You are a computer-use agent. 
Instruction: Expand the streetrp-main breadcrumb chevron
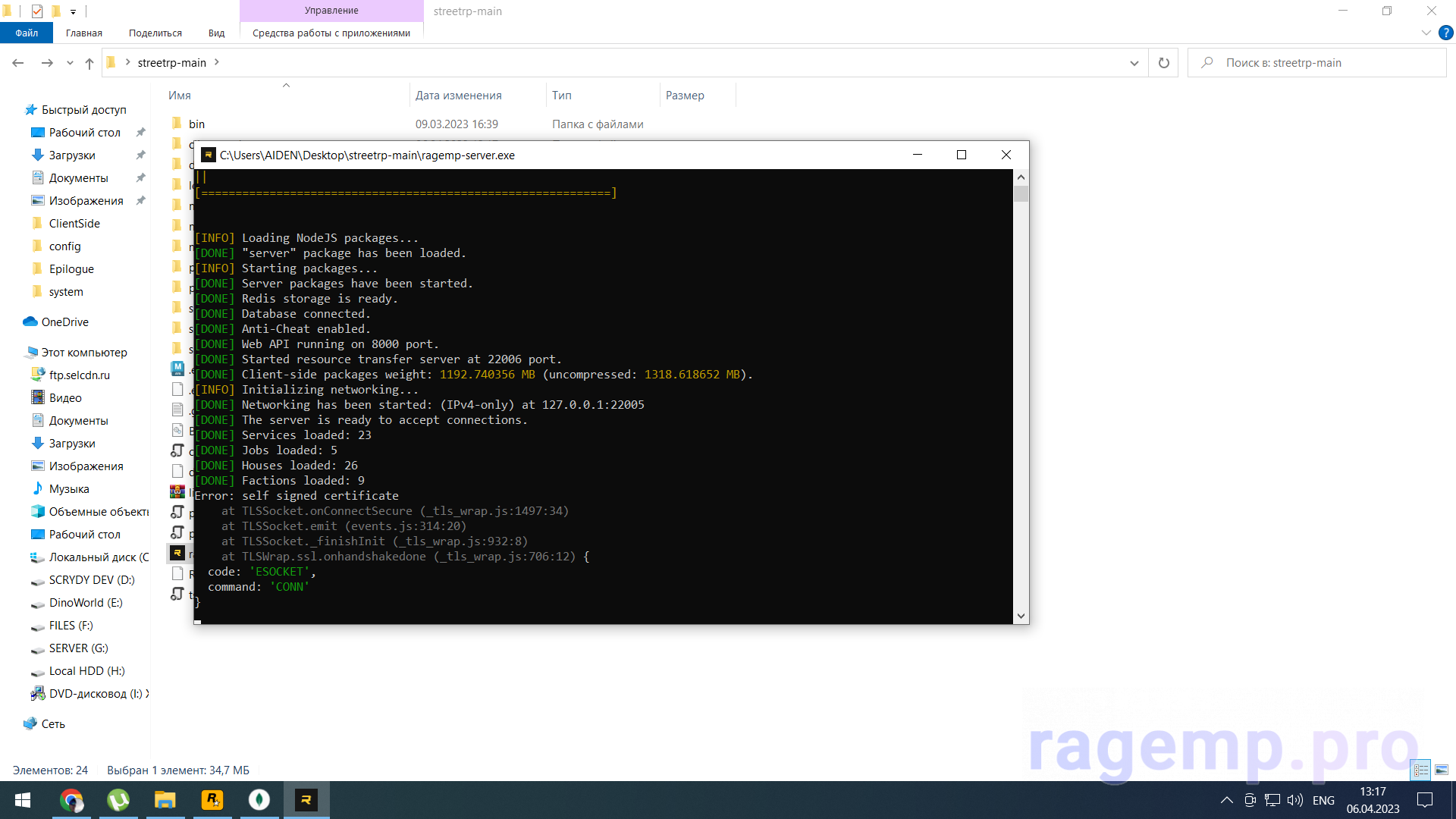click(217, 62)
